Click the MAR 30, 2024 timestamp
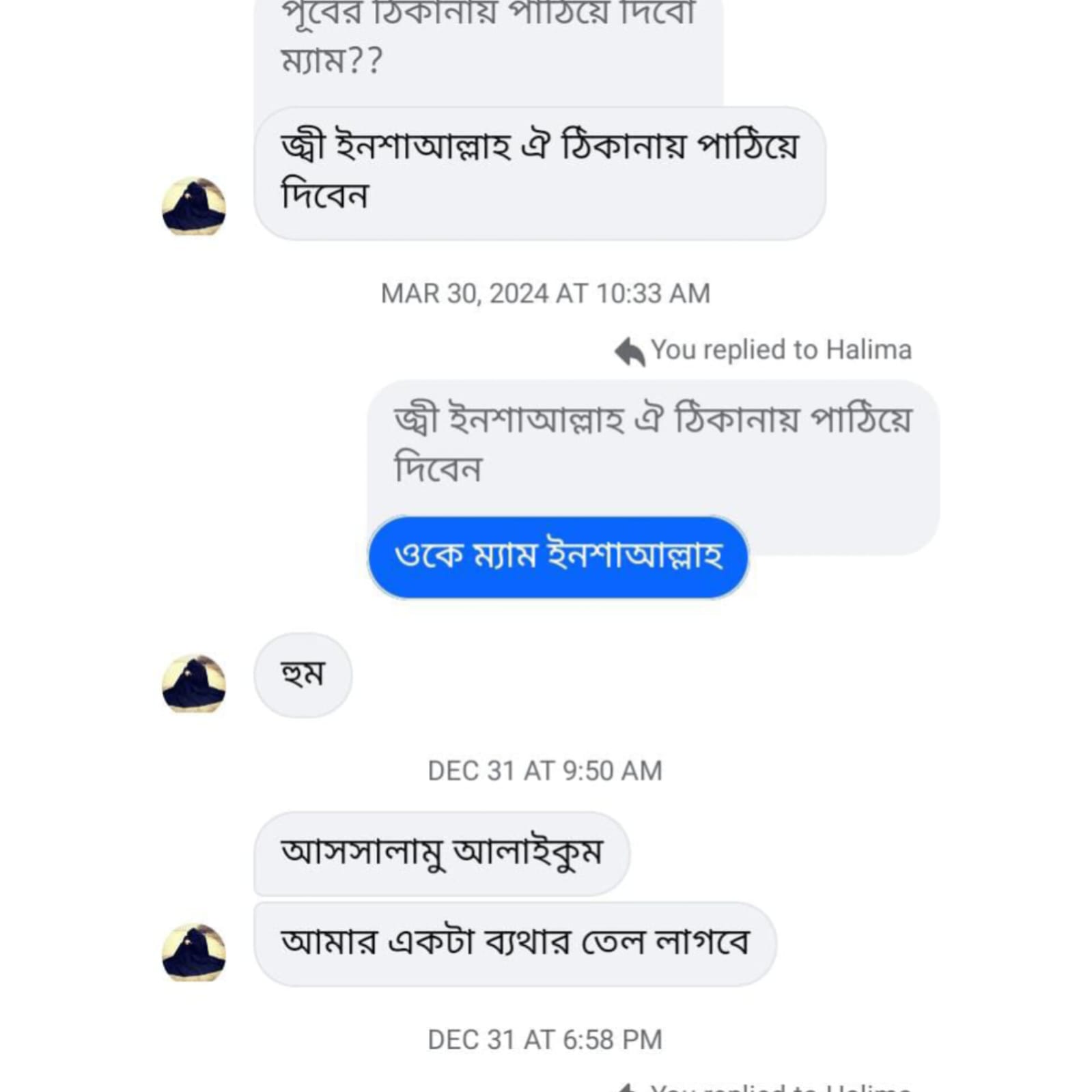 (545, 294)
